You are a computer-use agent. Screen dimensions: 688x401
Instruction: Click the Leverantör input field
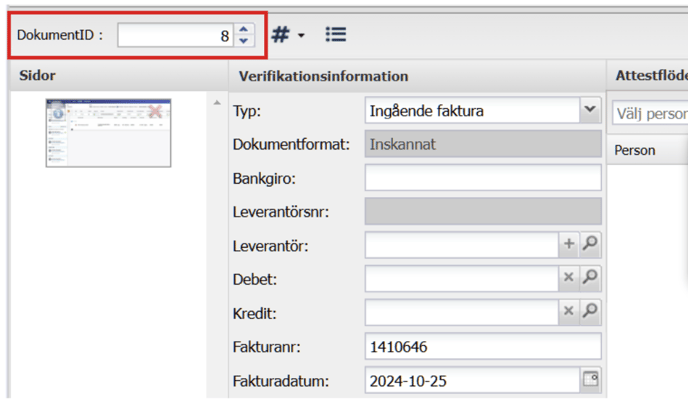[462, 245]
